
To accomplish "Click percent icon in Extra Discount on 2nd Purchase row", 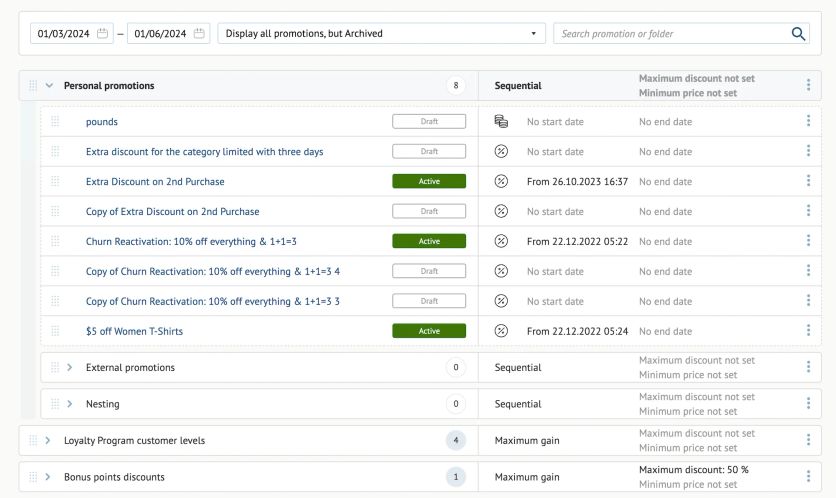I will pos(501,181).
